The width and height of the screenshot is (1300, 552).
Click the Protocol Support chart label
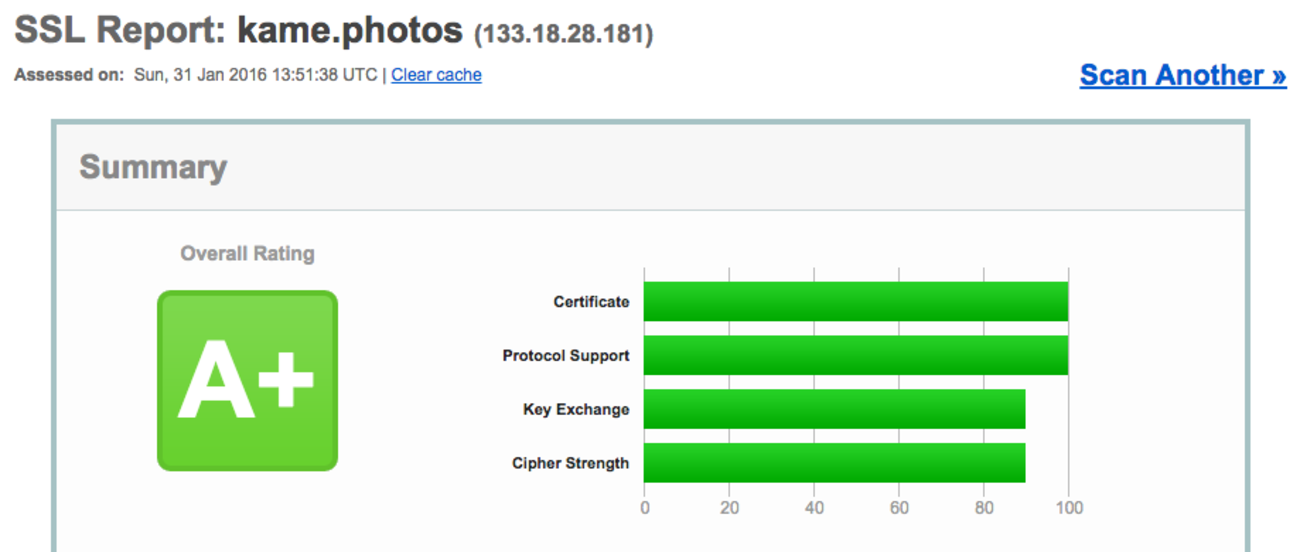tap(566, 355)
